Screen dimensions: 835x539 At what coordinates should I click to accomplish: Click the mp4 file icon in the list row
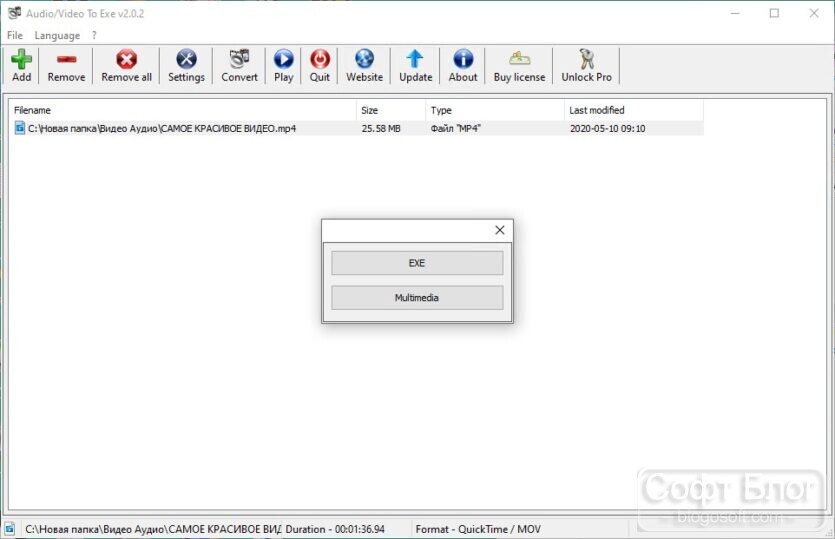coord(20,128)
